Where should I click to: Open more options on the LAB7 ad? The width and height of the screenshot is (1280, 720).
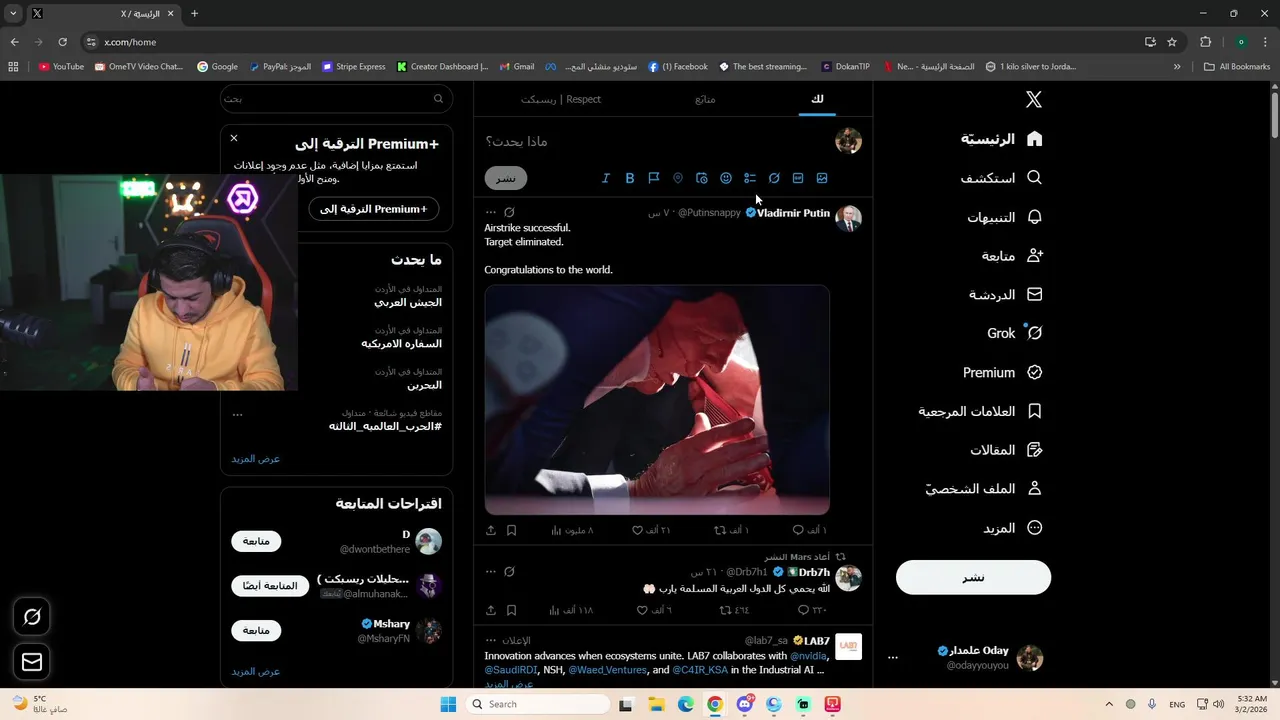coord(490,640)
